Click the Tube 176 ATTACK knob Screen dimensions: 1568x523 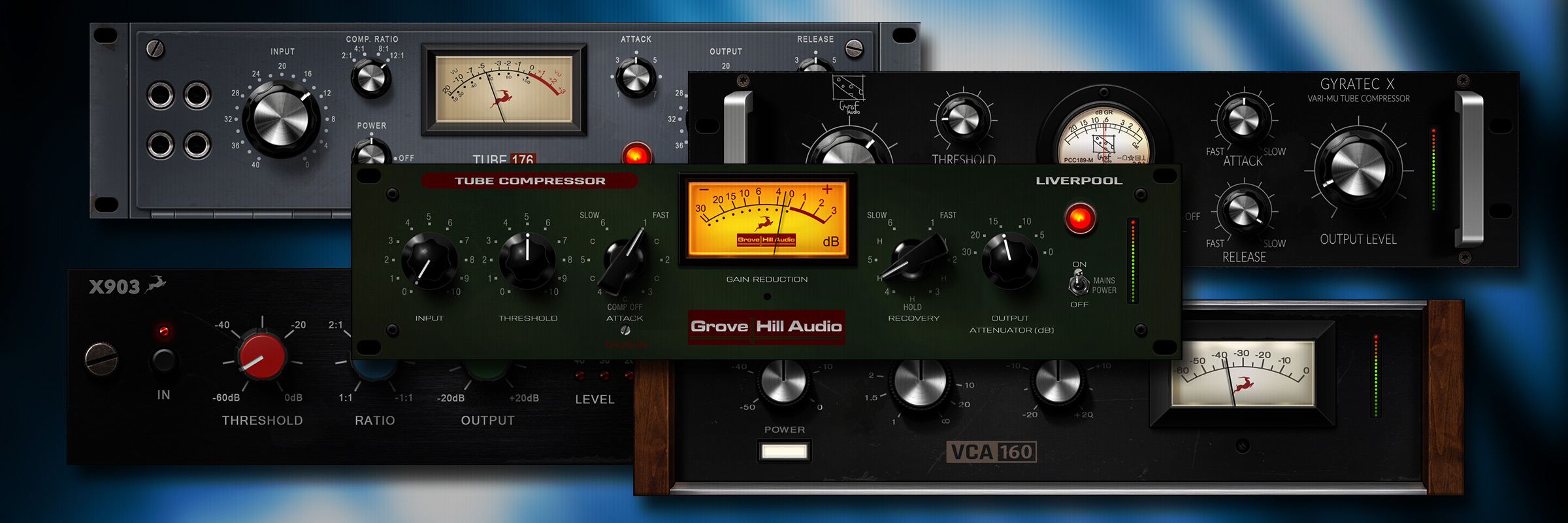coord(636,77)
